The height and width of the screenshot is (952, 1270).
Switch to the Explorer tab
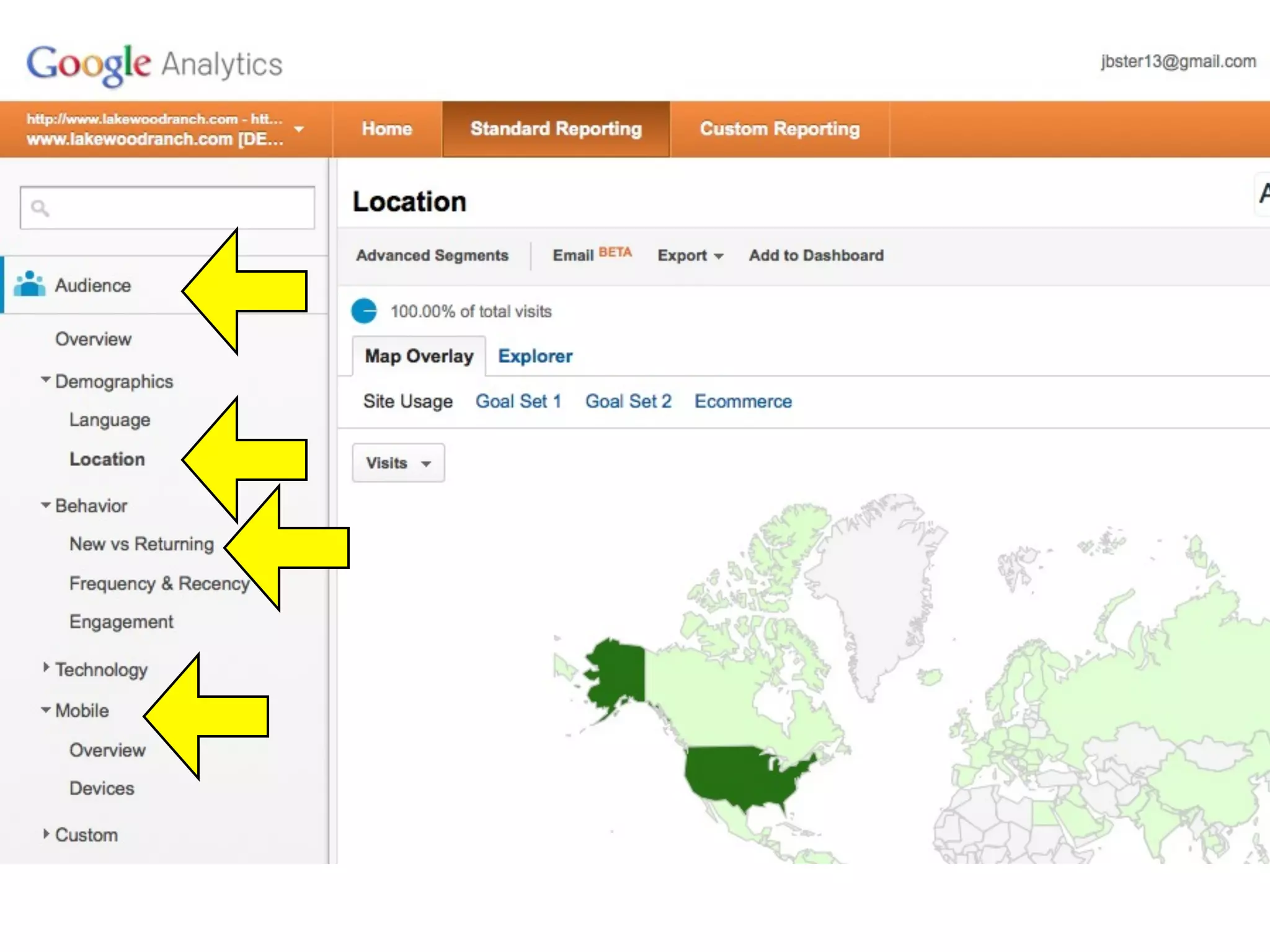click(535, 356)
